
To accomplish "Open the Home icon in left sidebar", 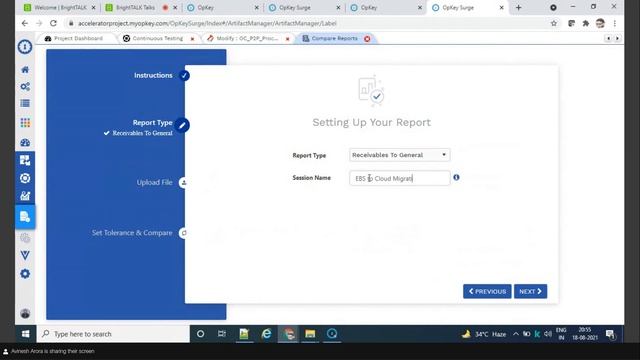I will coord(25,70).
